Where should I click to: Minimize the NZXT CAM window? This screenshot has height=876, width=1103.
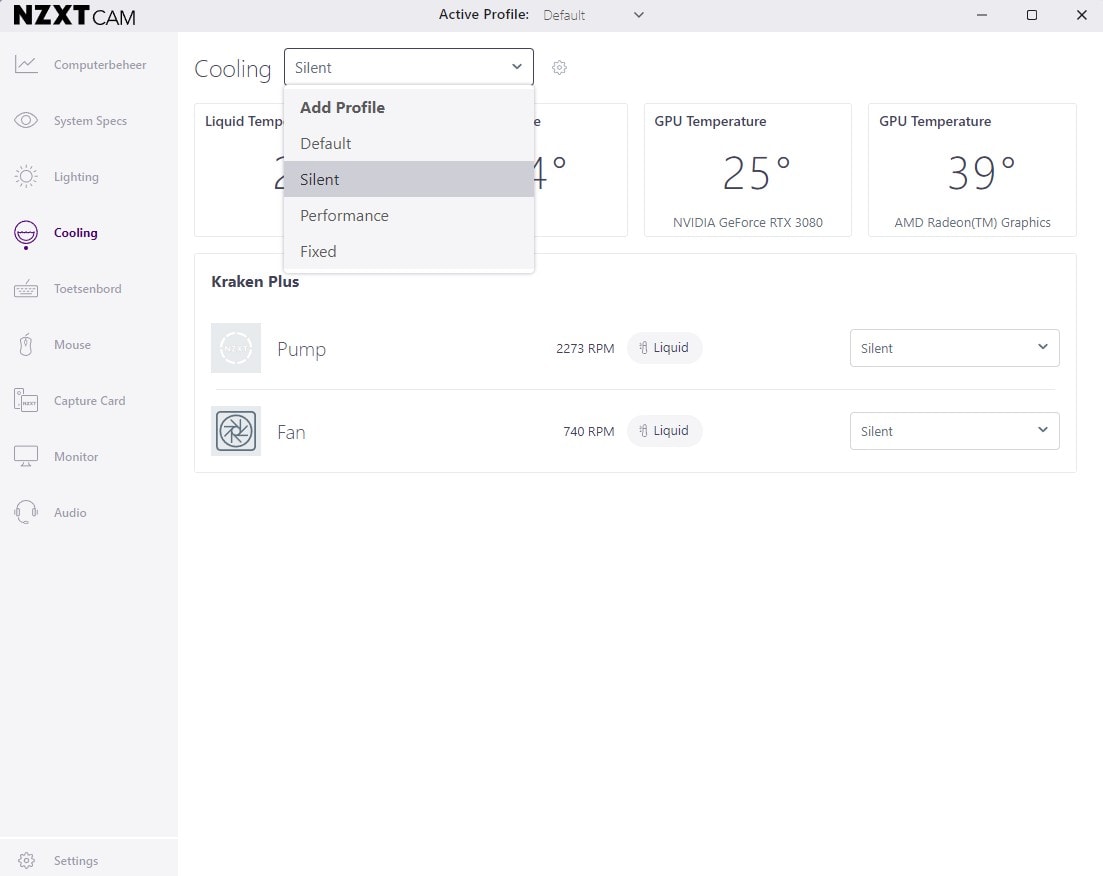click(x=982, y=15)
